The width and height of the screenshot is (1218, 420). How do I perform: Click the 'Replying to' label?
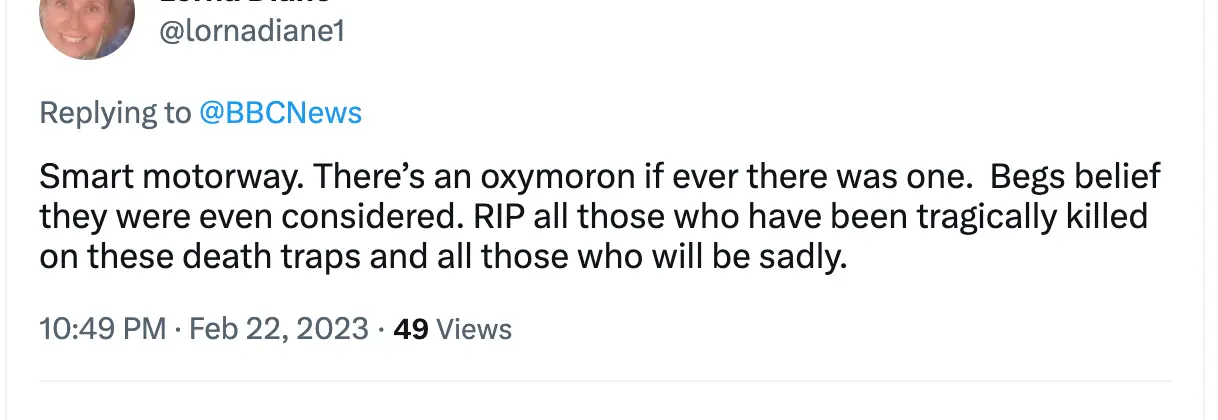(x=114, y=113)
